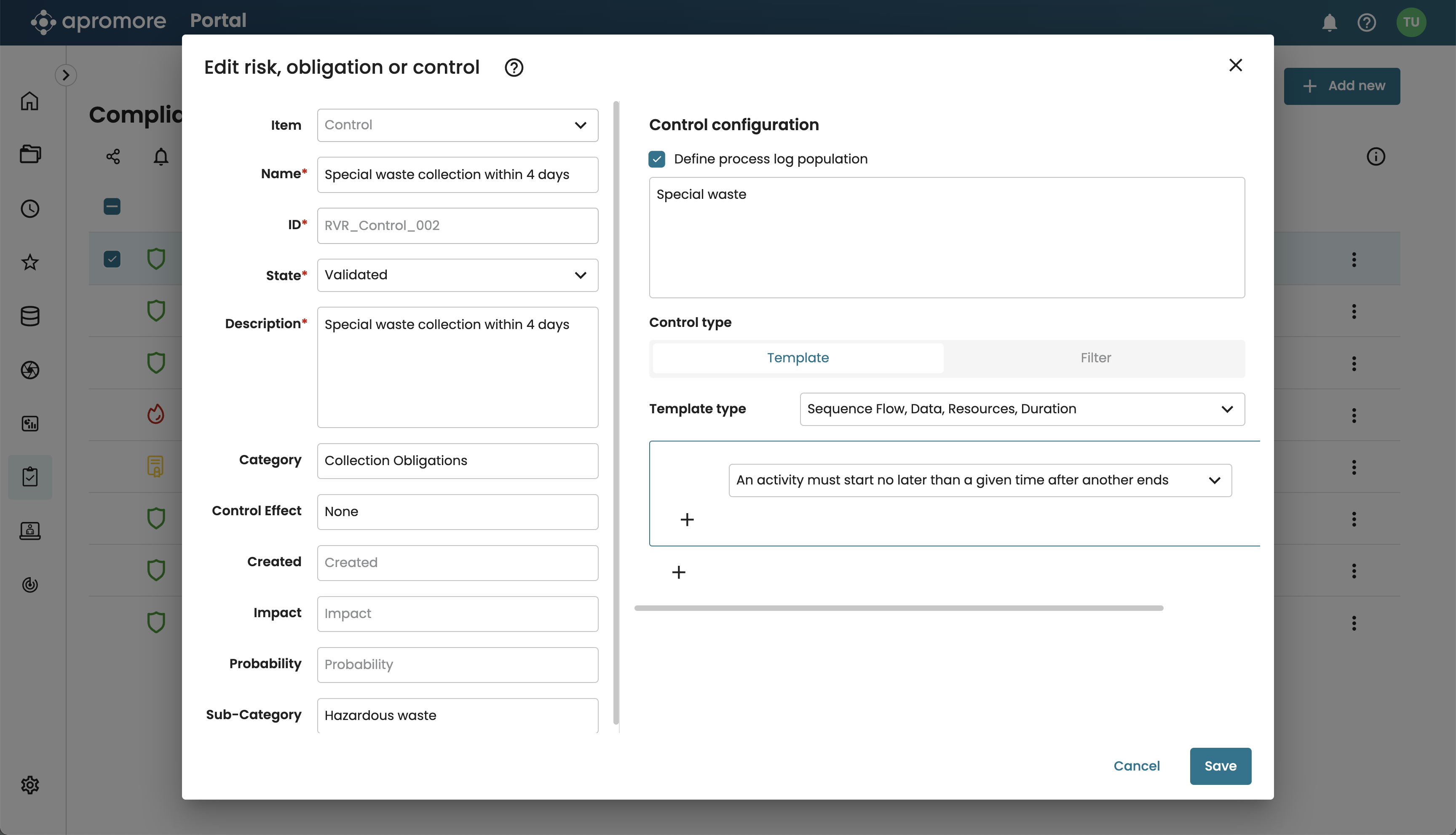Click the share icon in compliance toolbar
The width and height of the screenshot is (1456, 835).
(x=113, y=157)
